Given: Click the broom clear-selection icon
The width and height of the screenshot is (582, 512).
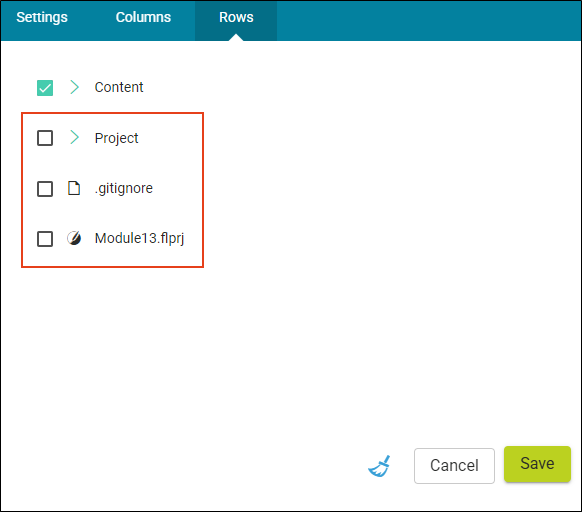Looking at the screenshot, I should pos(379,466).
